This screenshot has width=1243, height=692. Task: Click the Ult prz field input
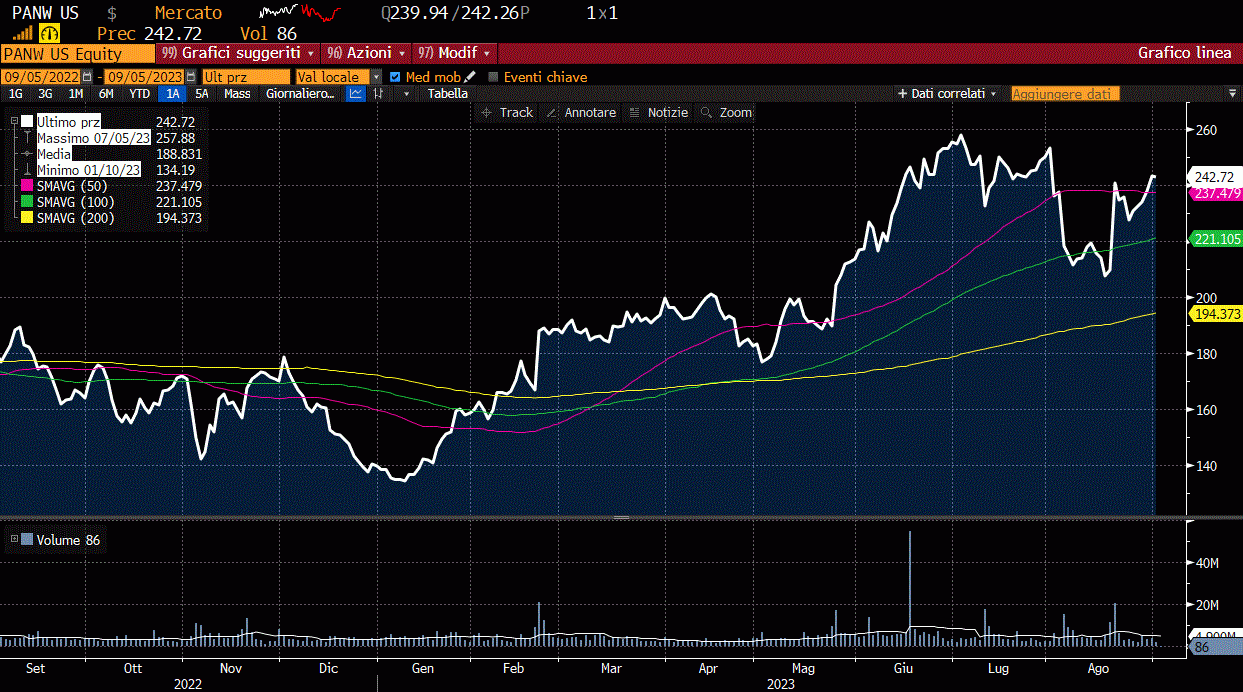(x=246, y=77)
